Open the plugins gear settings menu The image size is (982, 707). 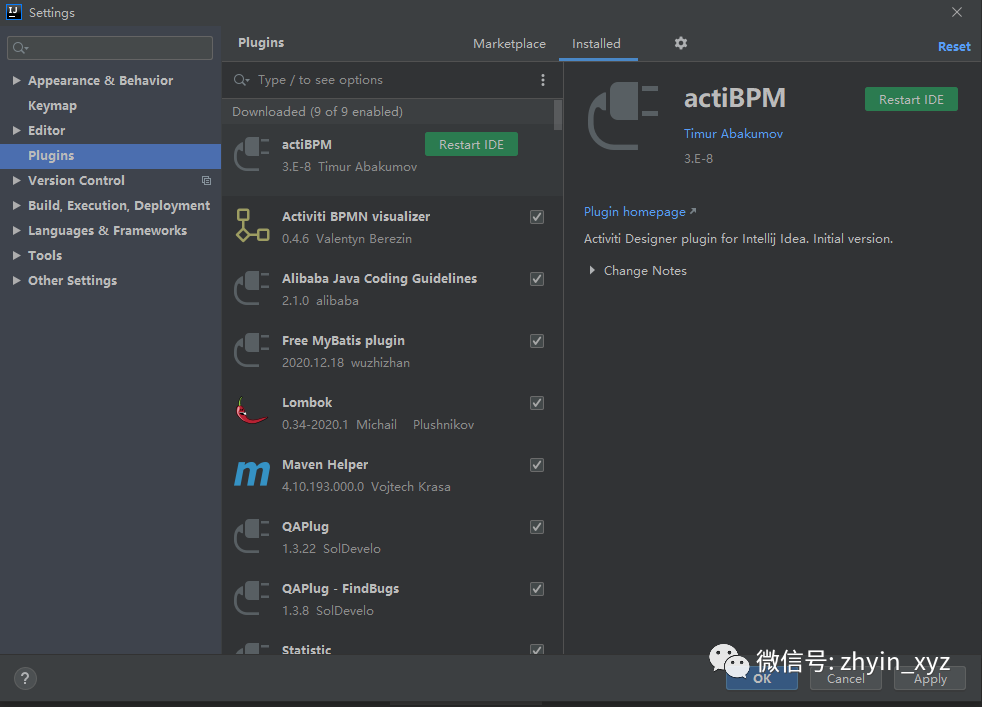(681, 43)
